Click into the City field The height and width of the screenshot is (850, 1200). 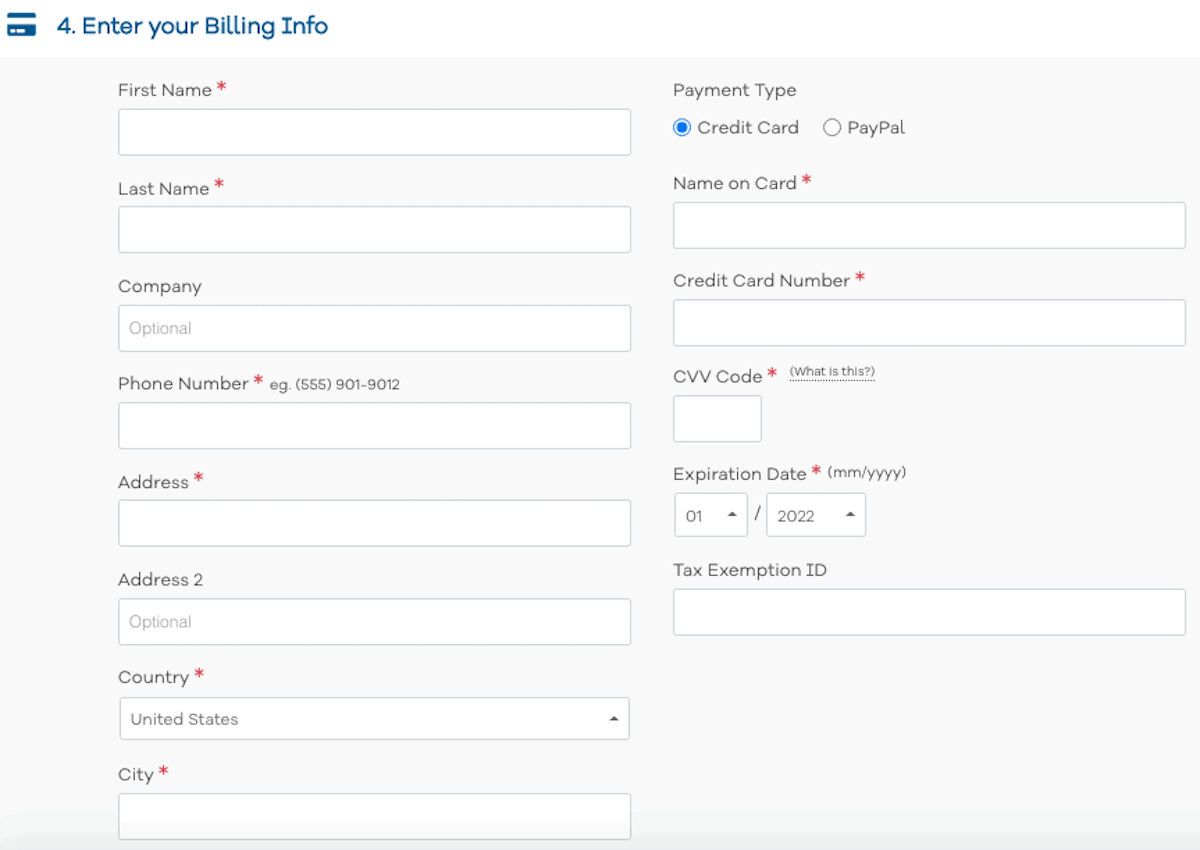click(x=373, y=815)
